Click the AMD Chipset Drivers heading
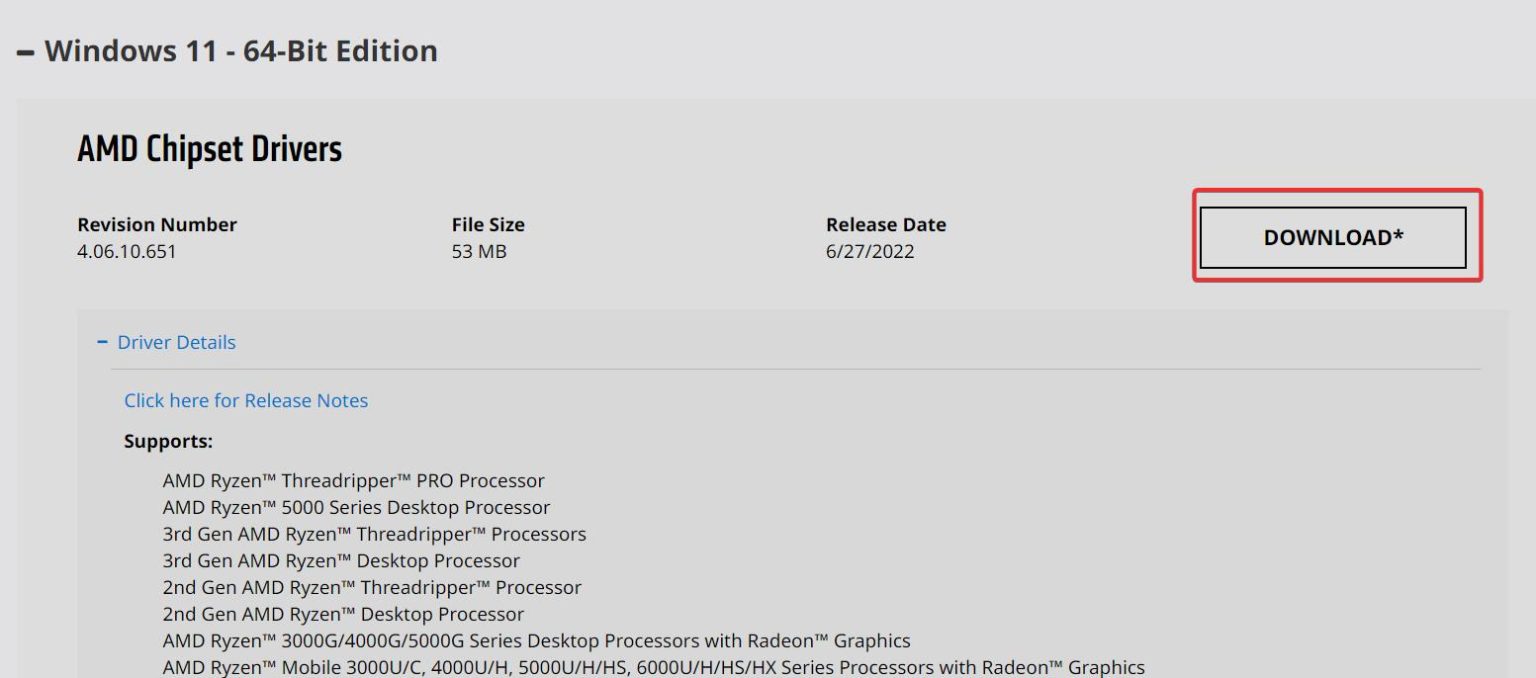The height and width of the screenshot is (678, 1536). pos(209,150)
